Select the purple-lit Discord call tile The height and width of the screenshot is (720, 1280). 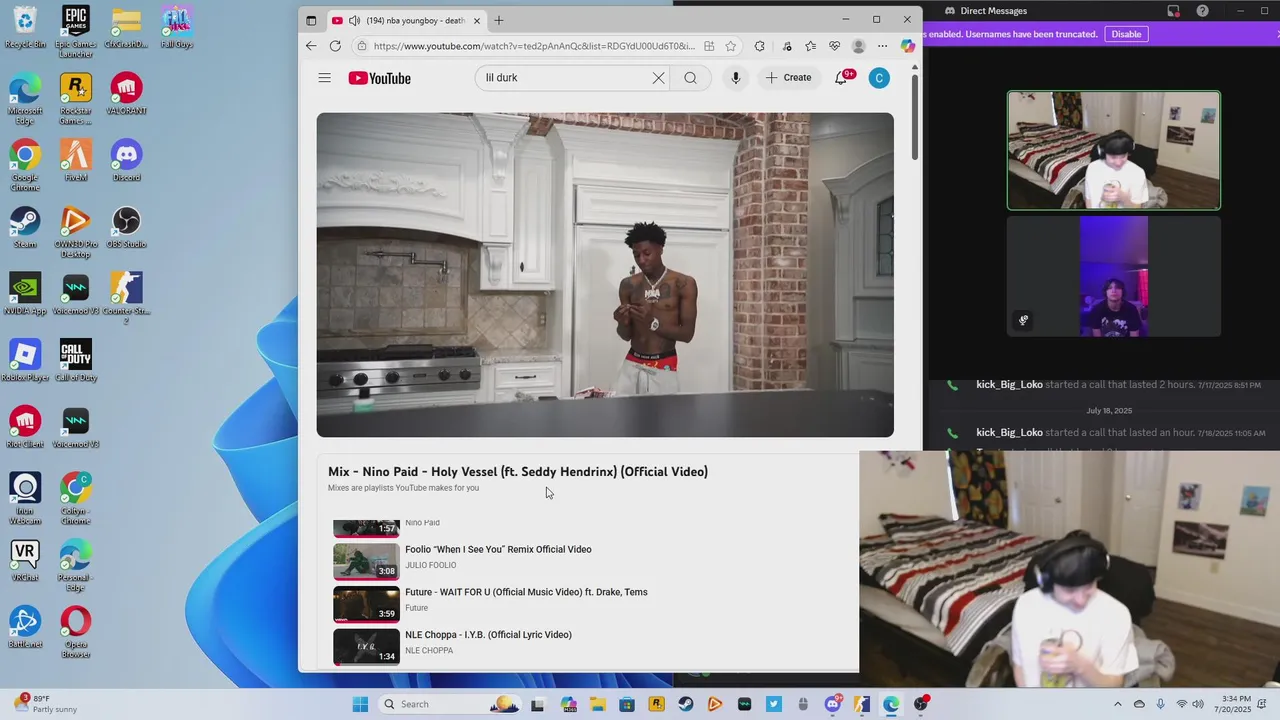[x=1113, y=277]
